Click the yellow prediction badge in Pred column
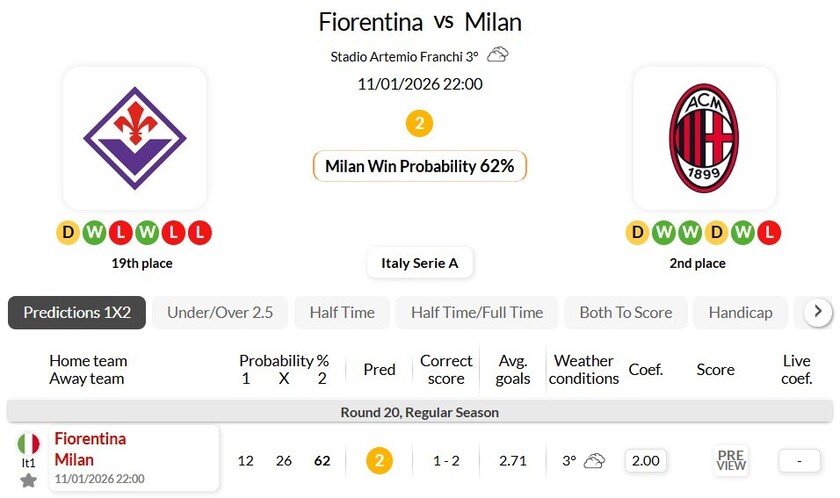The image size is (840, 498). pos(379,461)
